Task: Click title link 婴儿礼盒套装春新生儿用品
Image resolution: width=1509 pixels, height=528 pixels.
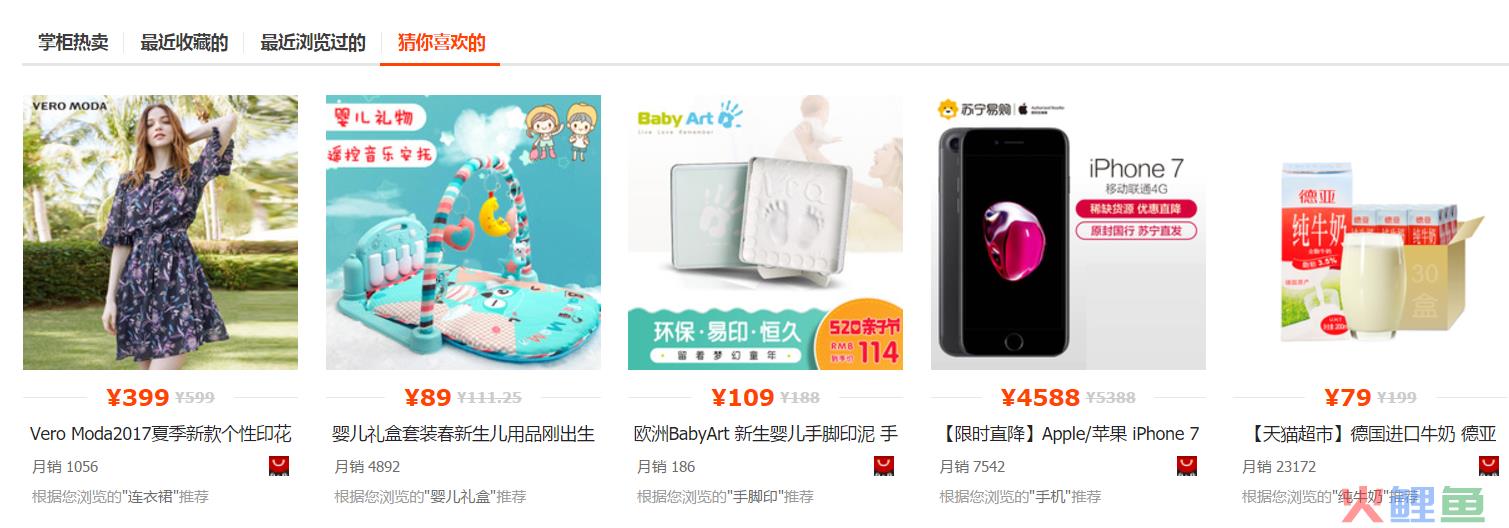Action: 464,434
